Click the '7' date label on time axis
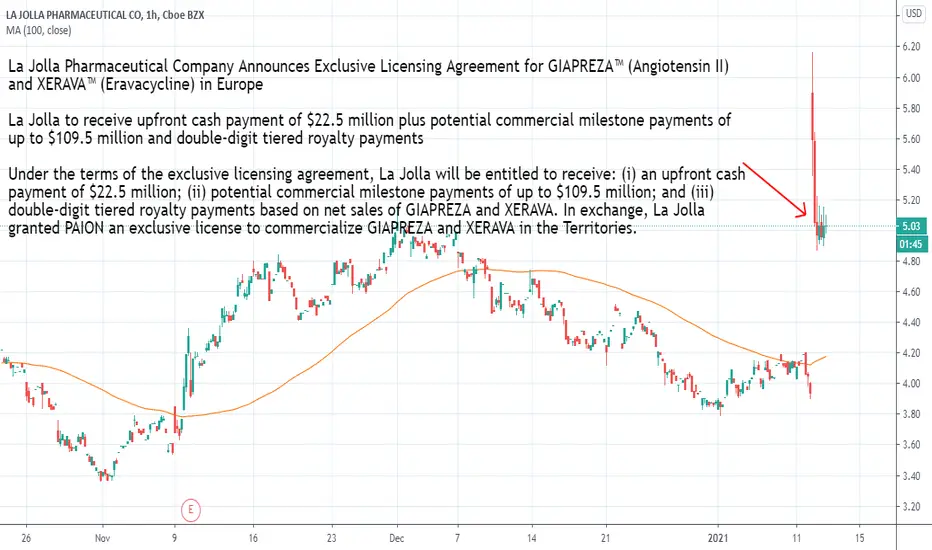932x550 pixels. [x=457, y=538]
